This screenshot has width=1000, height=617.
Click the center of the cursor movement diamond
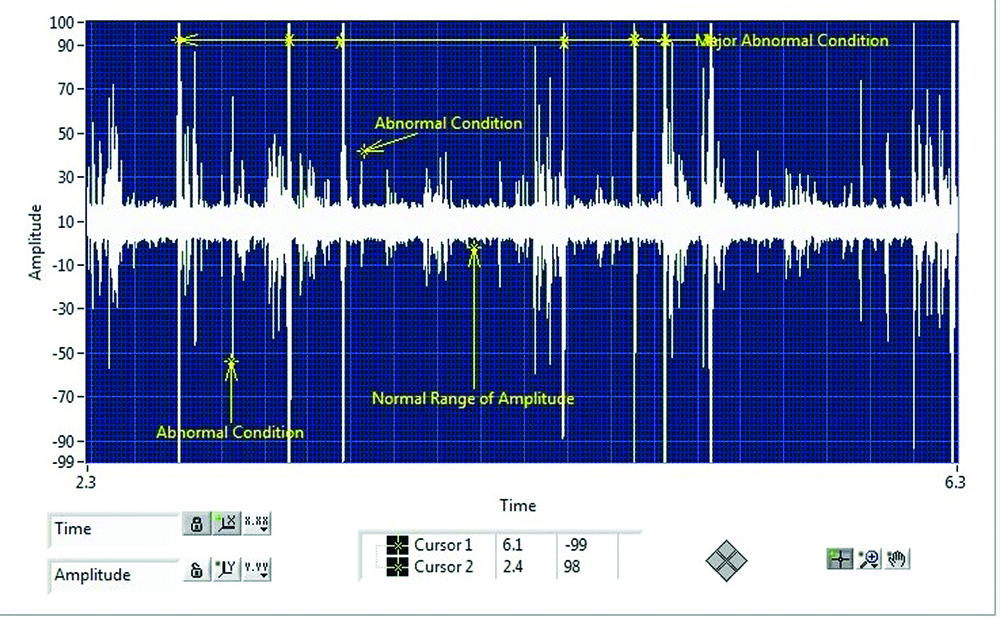pyautogui.click(x=727, y=562)
